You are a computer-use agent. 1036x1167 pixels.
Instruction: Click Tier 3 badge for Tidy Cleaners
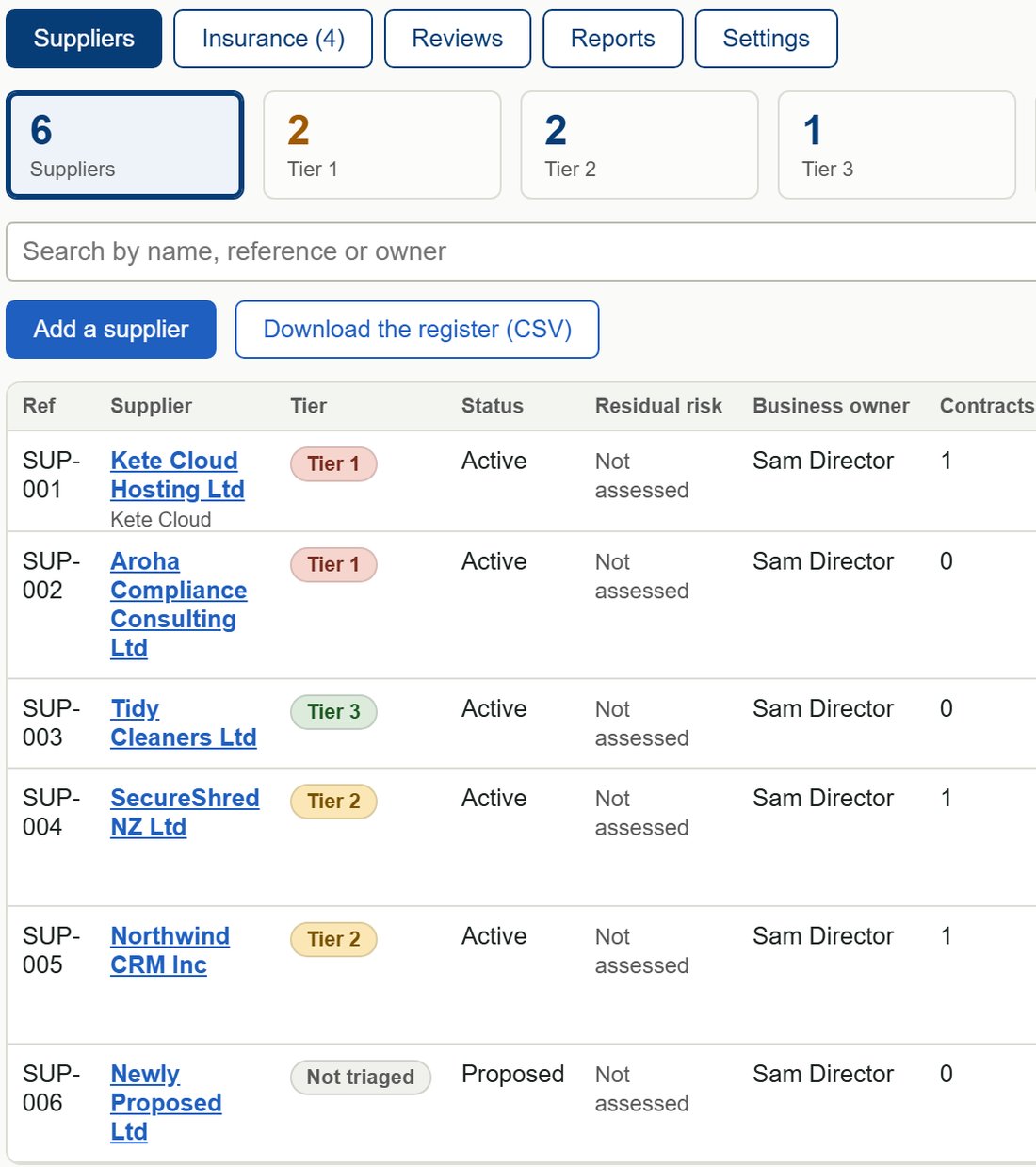pyautogui.click(x=333, y=711)
